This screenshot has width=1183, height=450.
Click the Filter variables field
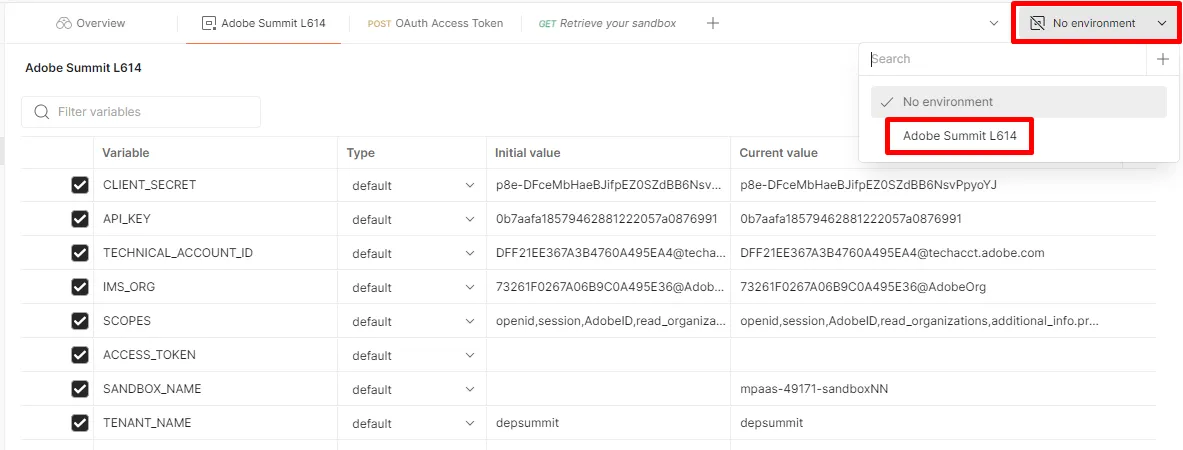141,112
